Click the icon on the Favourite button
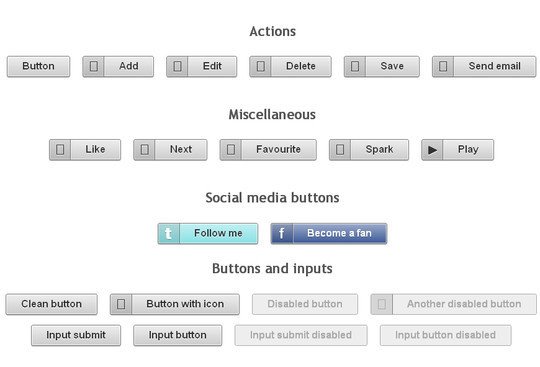The height and width of the screenshot is (367, 540). tap(231, 149)
